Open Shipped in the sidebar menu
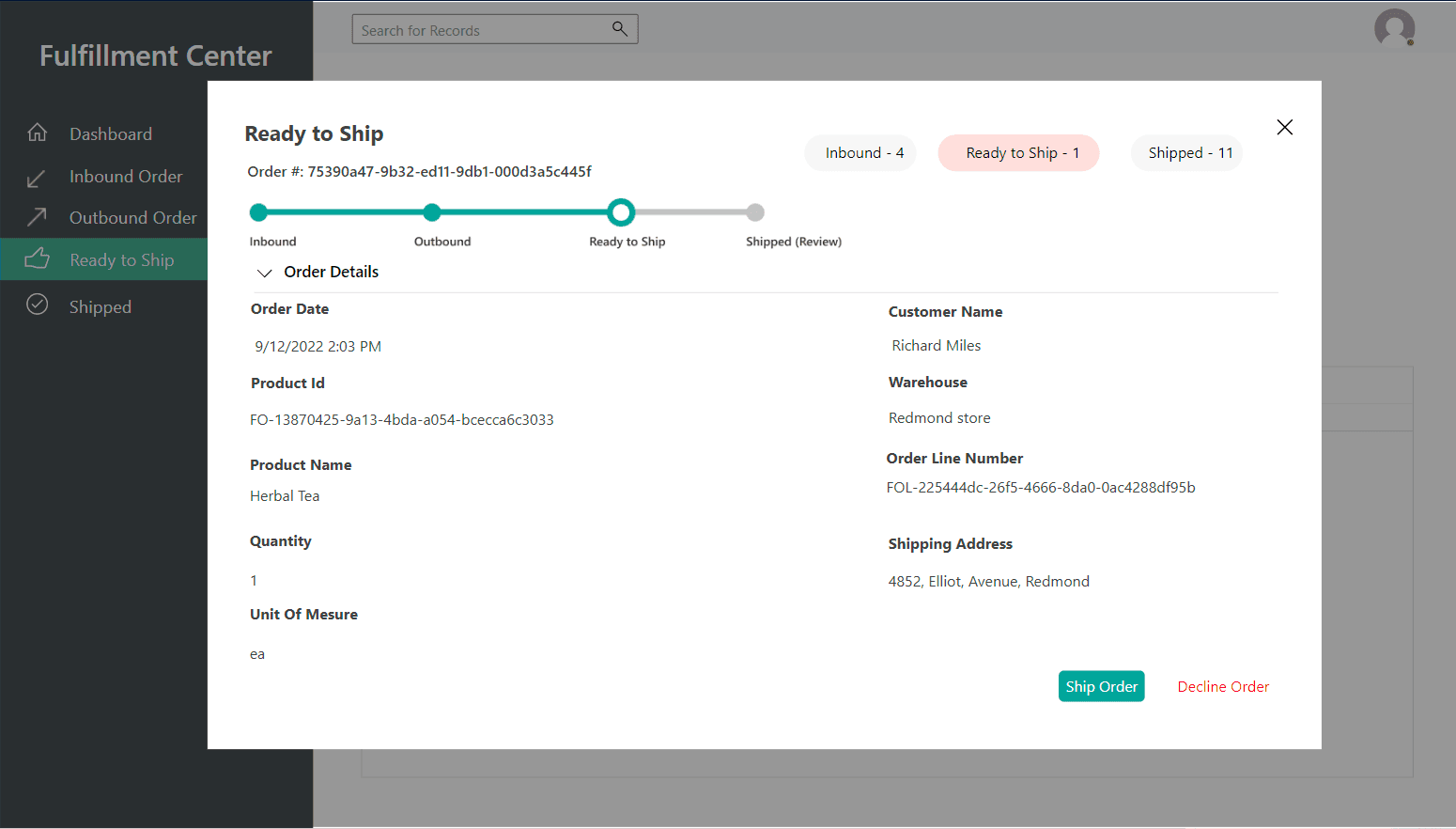 [101, 307]
